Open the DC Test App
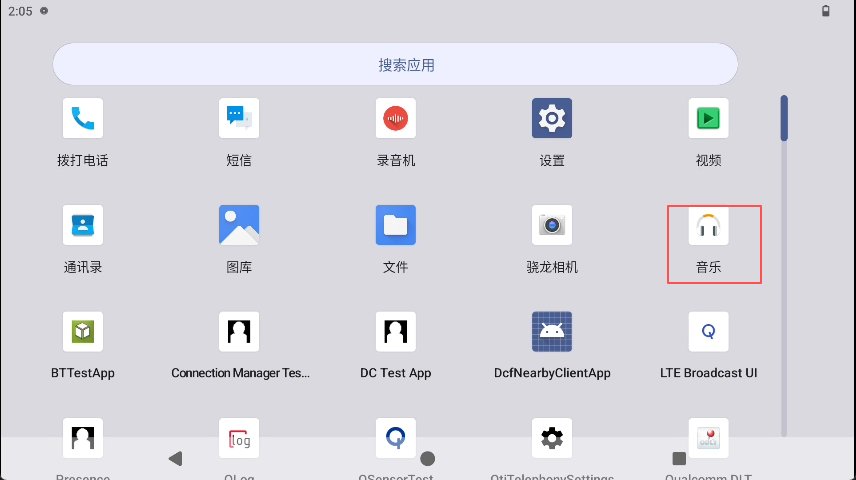 395,332
